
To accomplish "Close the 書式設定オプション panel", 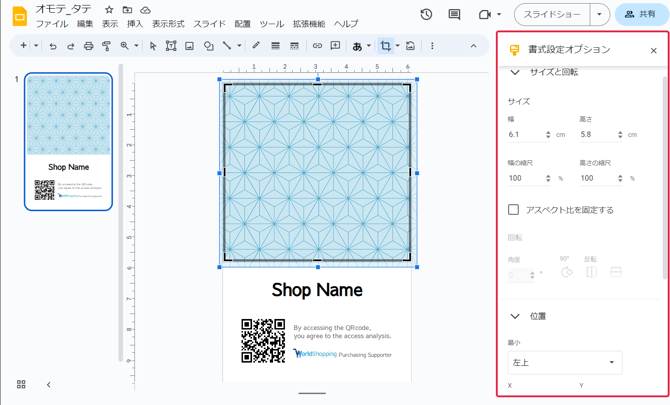I will (x=654, y=50).
